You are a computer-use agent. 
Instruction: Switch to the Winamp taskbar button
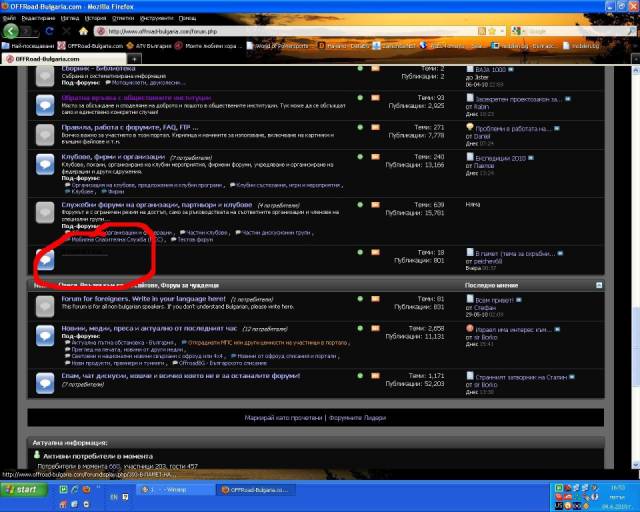[176, 489]
